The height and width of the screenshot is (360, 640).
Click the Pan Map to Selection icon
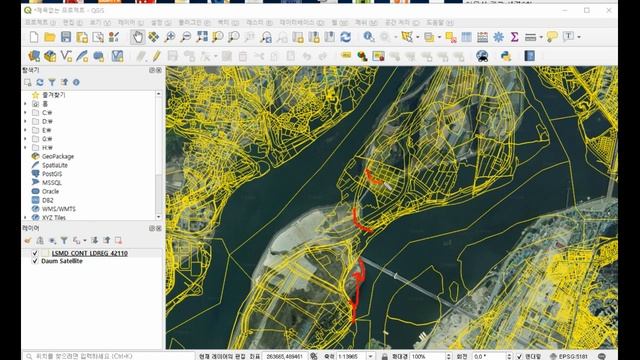[153, 37]
